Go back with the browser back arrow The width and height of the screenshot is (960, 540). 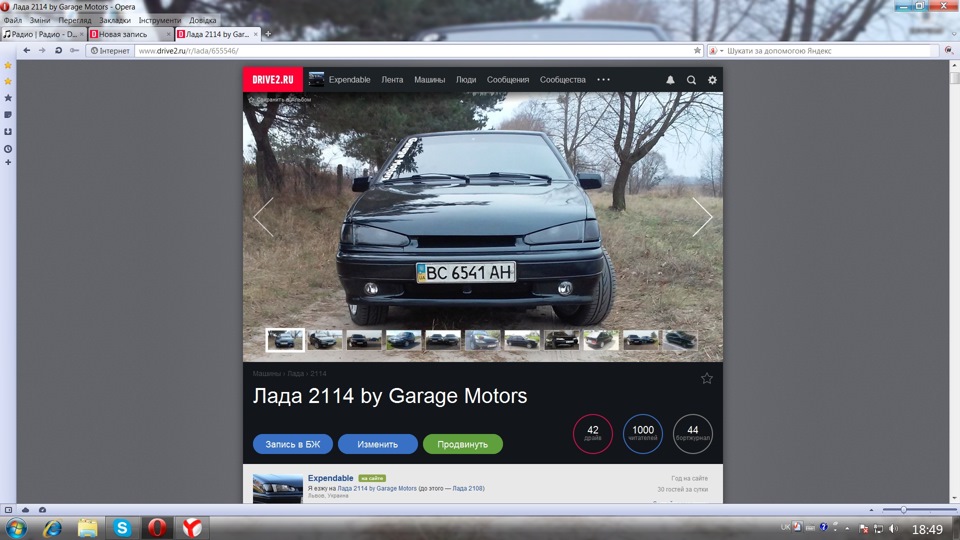point(26,50)
